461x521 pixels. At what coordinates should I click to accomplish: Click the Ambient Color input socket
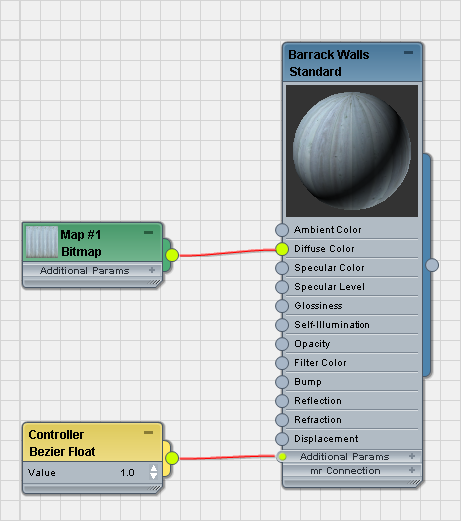pos(282,230)
